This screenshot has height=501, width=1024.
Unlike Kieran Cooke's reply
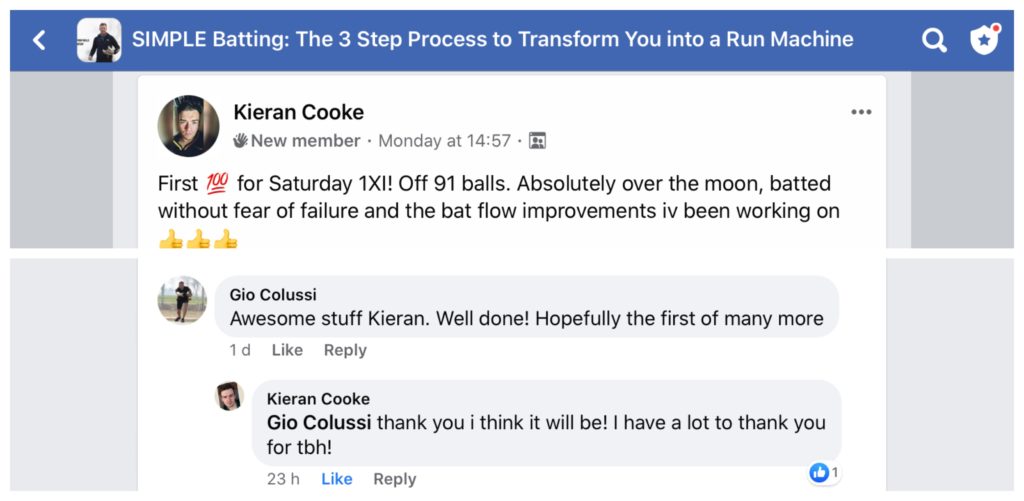(337, 479)
